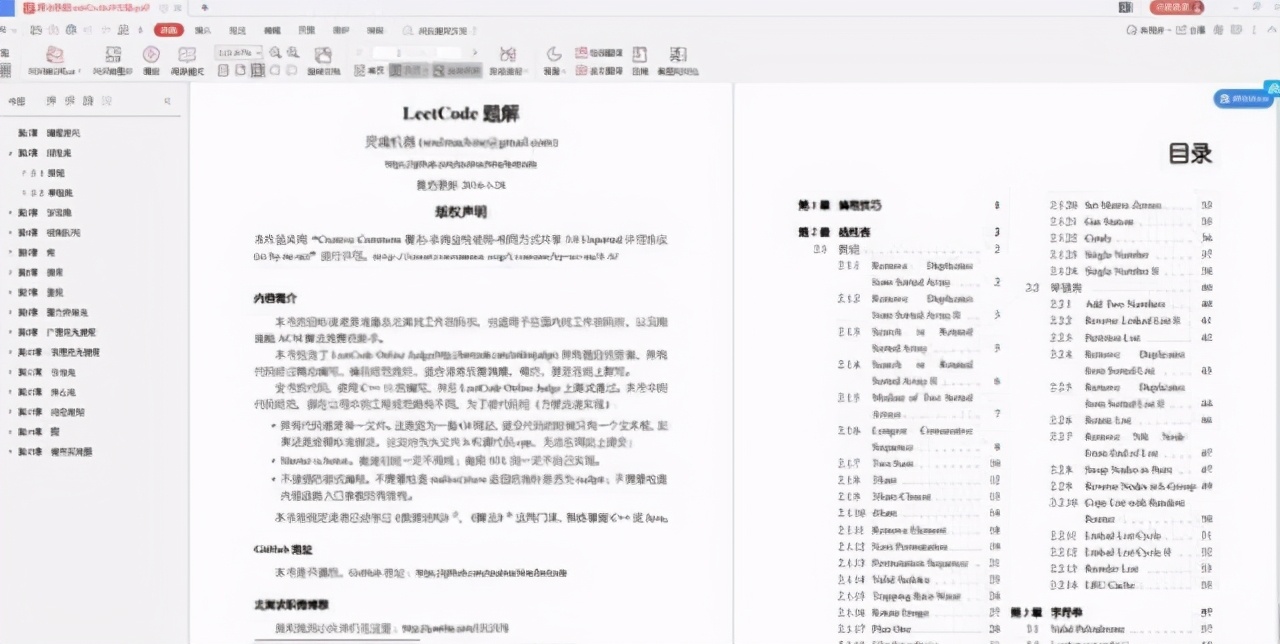1280x644 pixels.
Task: Click the moon-shaped background icon
Action: pos(554,55)
